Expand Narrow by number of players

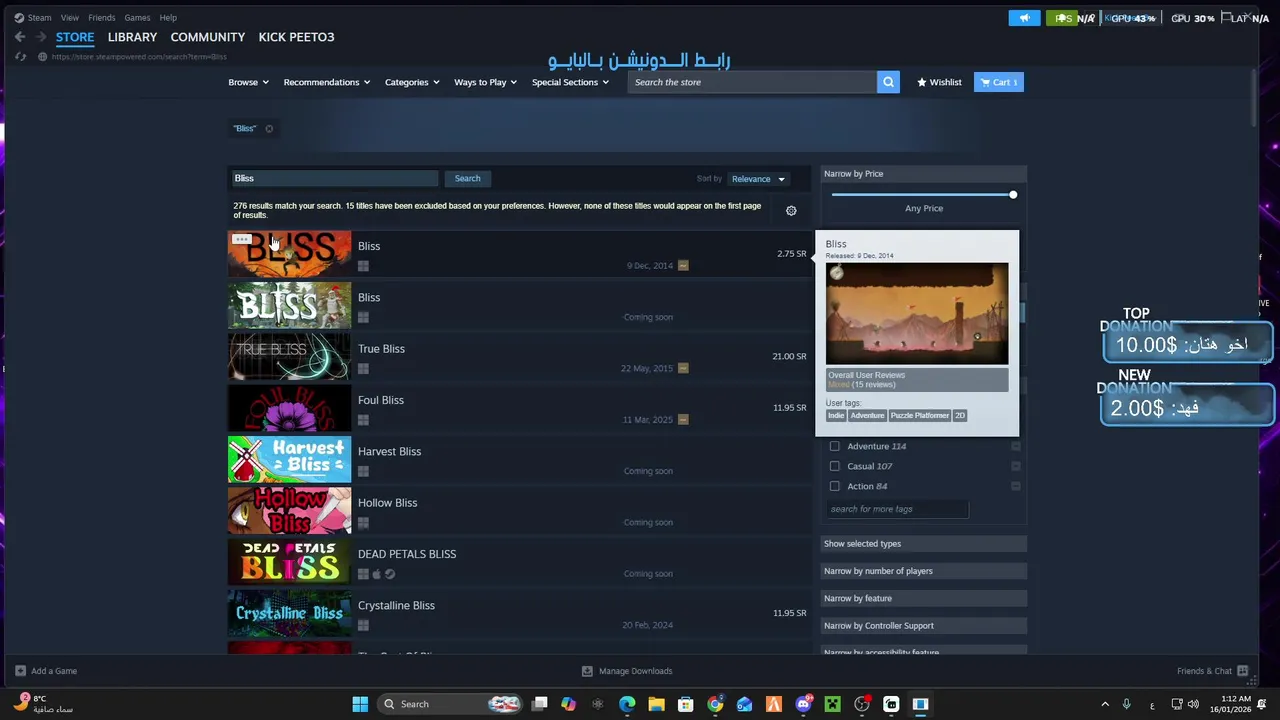pos(924,571)
